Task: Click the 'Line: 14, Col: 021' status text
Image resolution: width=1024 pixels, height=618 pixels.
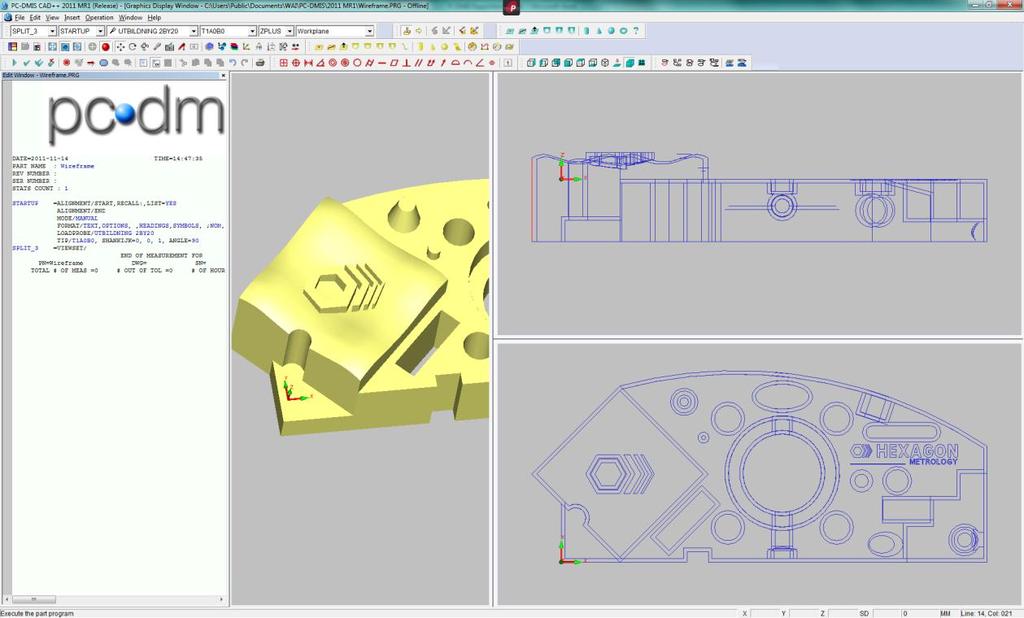Action: pyautogui.click(x=986, y=613)
